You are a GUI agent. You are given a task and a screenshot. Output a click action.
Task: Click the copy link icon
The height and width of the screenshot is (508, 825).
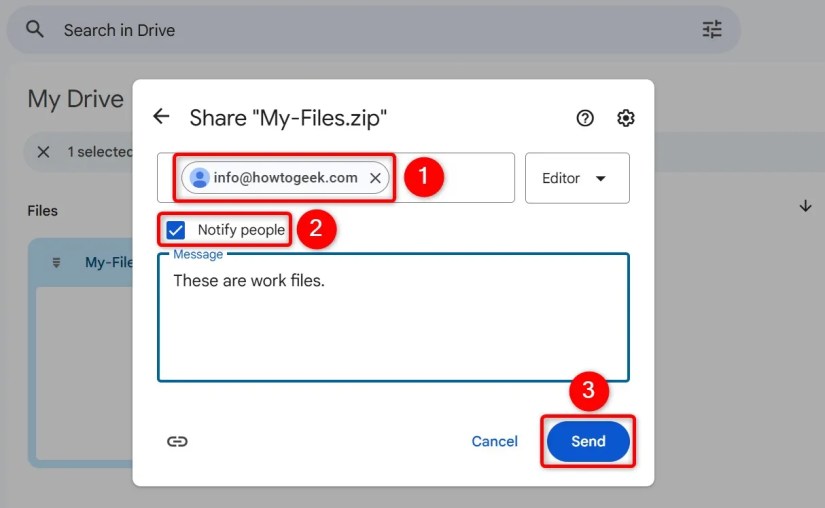[x=177, y=441]
